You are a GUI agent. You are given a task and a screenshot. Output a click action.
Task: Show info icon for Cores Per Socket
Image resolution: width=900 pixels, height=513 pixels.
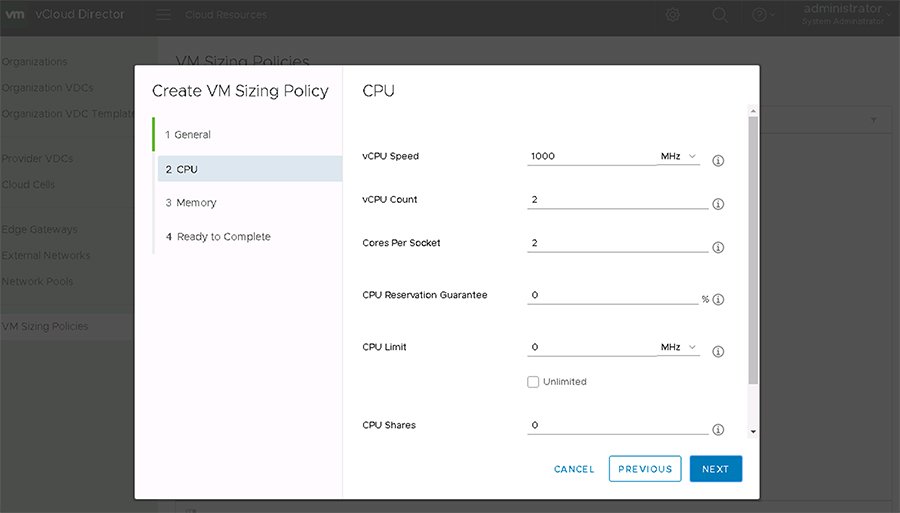[717, 247]
